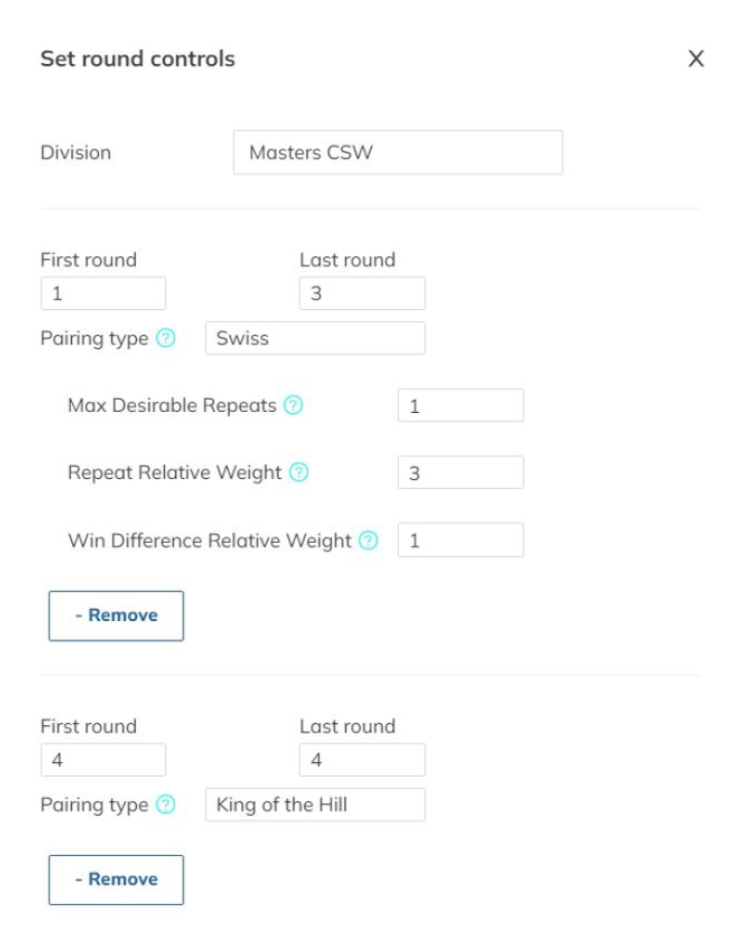
Task: Click the Last round field containing 3
Action: point(362,294)
